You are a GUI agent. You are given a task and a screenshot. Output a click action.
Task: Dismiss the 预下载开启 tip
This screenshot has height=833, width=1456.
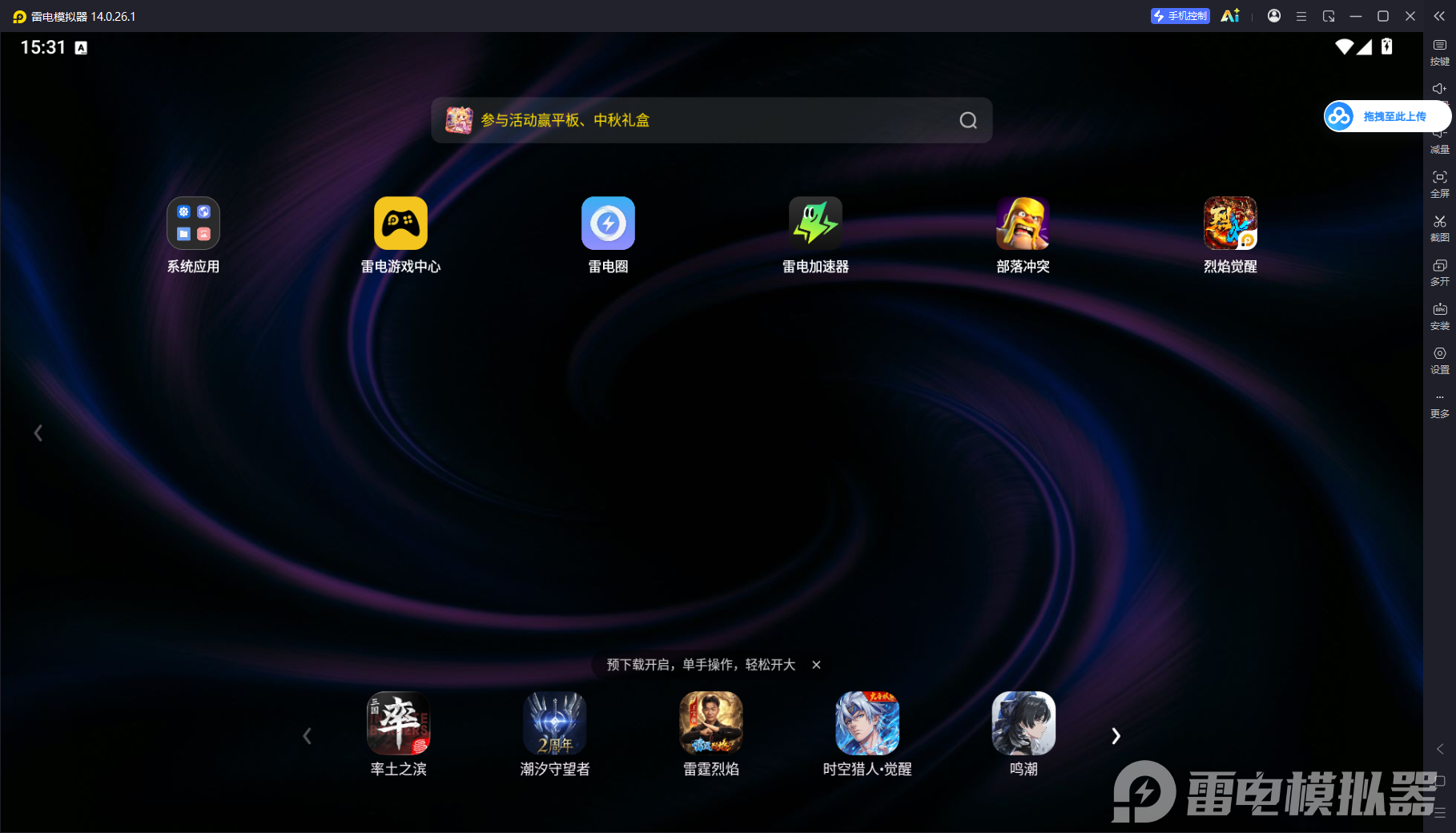click(x=816, y=665)
